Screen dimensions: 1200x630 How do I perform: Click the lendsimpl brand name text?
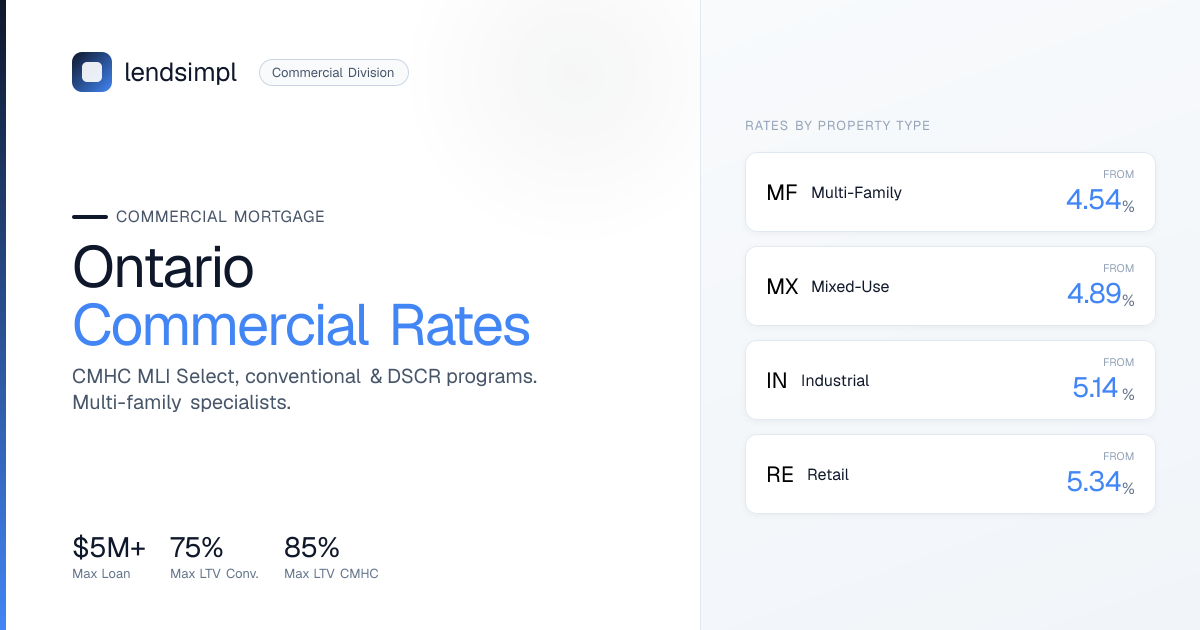click(x=181, y=72)
